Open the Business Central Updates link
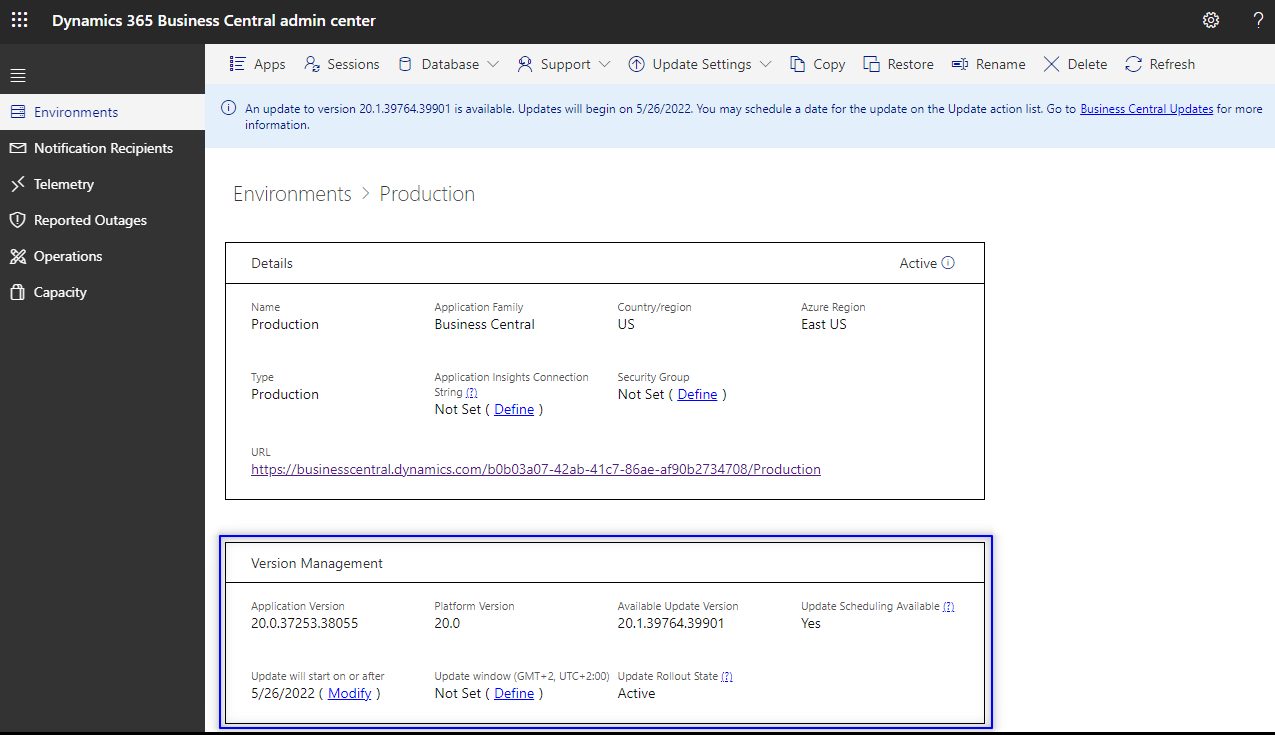Image resolution: width=1275 pixels, height=735 pixels. pyautogui.click(x=1146, y=108)
